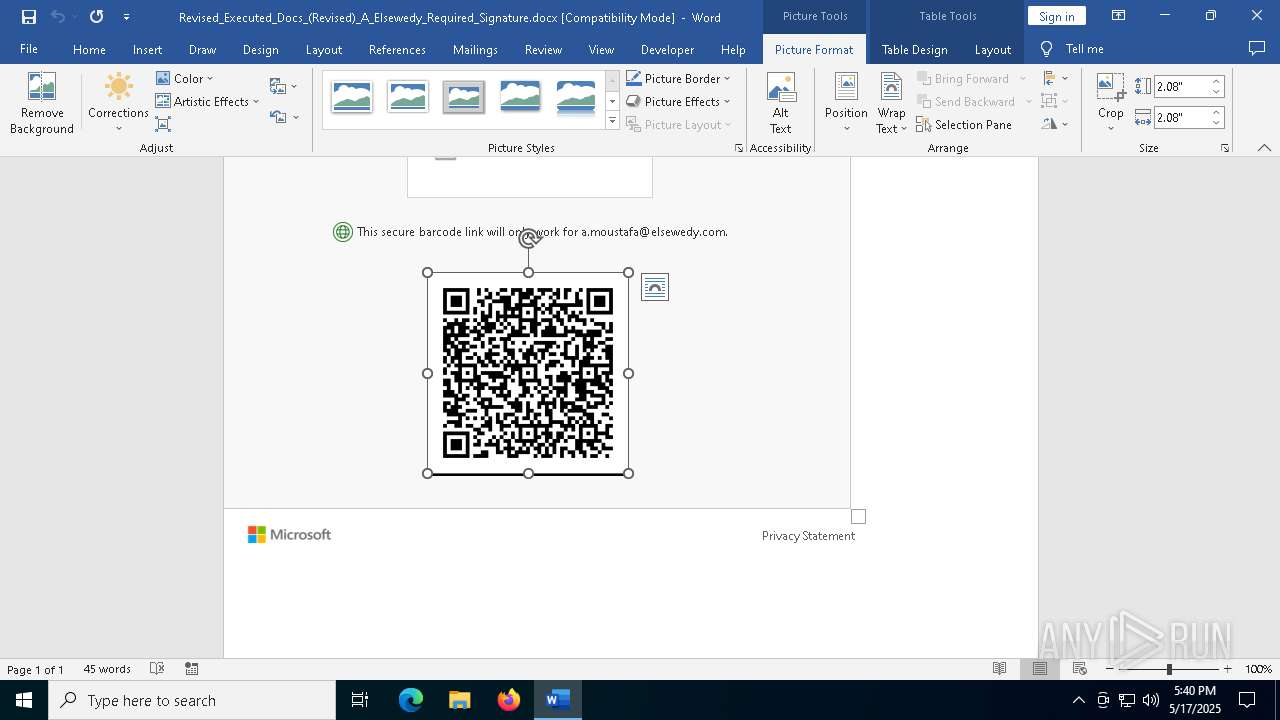Click the macro recording status icon
The width and height of the screenshot is (1280, 720).
[x=192, y=669]
